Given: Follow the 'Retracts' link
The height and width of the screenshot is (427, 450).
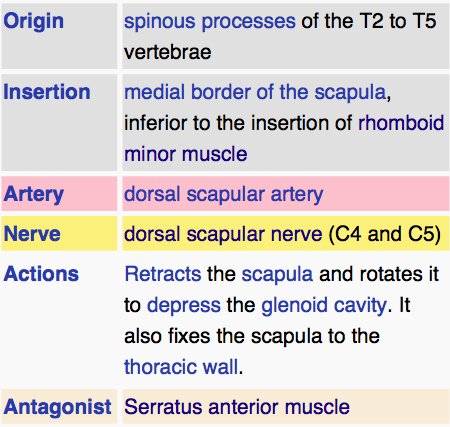Looking at the screenshot, I should [163, 274].
